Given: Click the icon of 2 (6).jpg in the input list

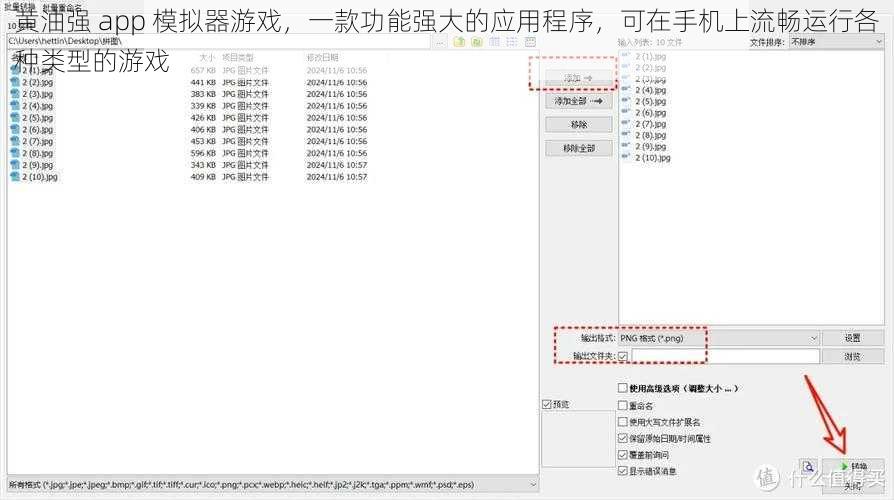Looking at the screenshot, I should [x=625, y=112].
